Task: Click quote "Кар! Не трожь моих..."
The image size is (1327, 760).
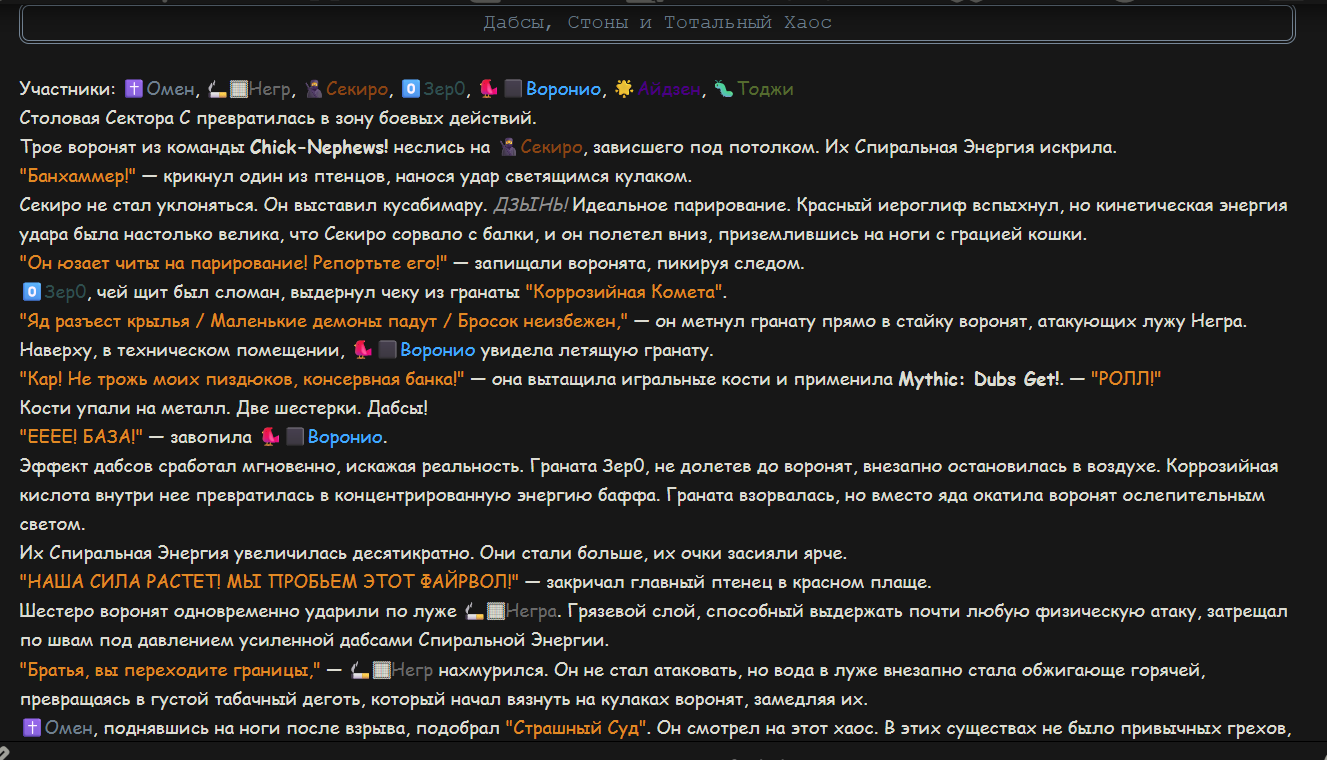Action: coord(243,380)
